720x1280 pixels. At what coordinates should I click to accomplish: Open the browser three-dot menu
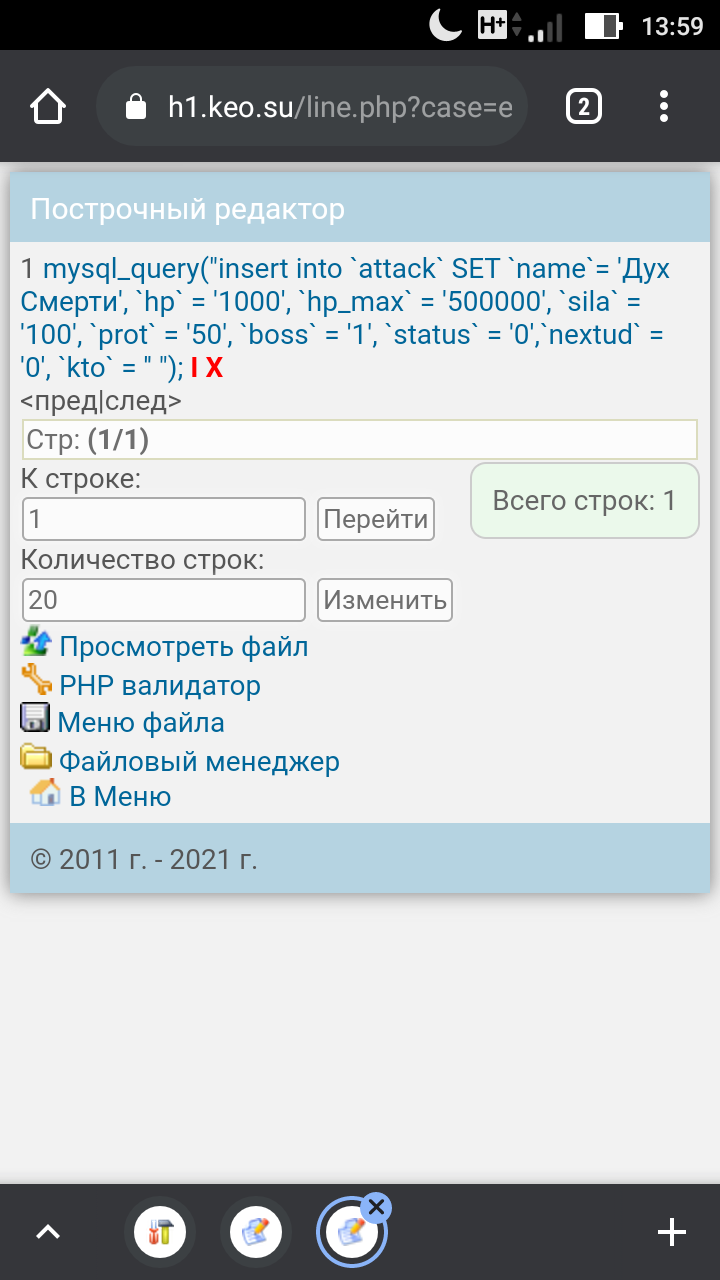(664, 107)
